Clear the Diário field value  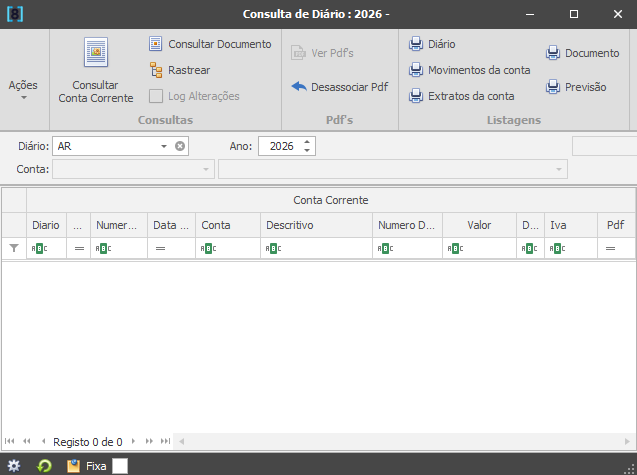pyautogui.click(x=180, y=146)
